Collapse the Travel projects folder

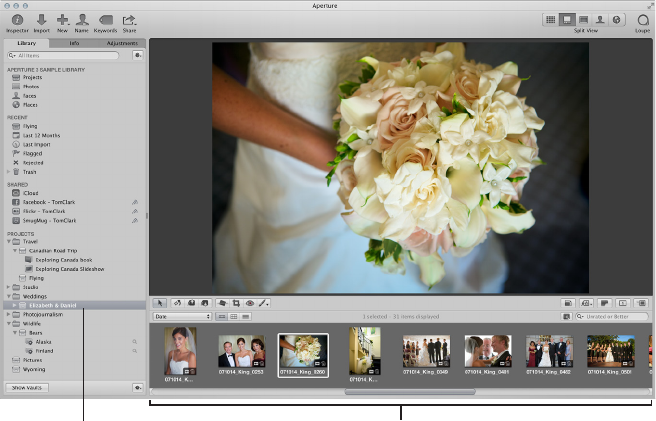[x=9, y=241]
